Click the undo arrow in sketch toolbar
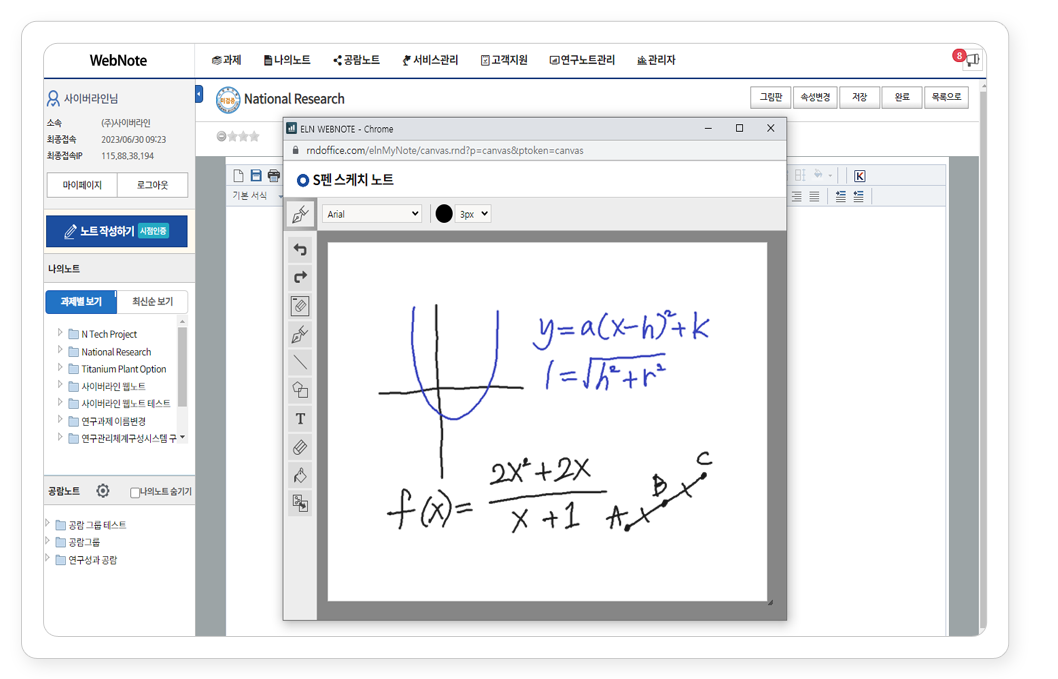The image size is (1058, 679). [x=300, y=249]
